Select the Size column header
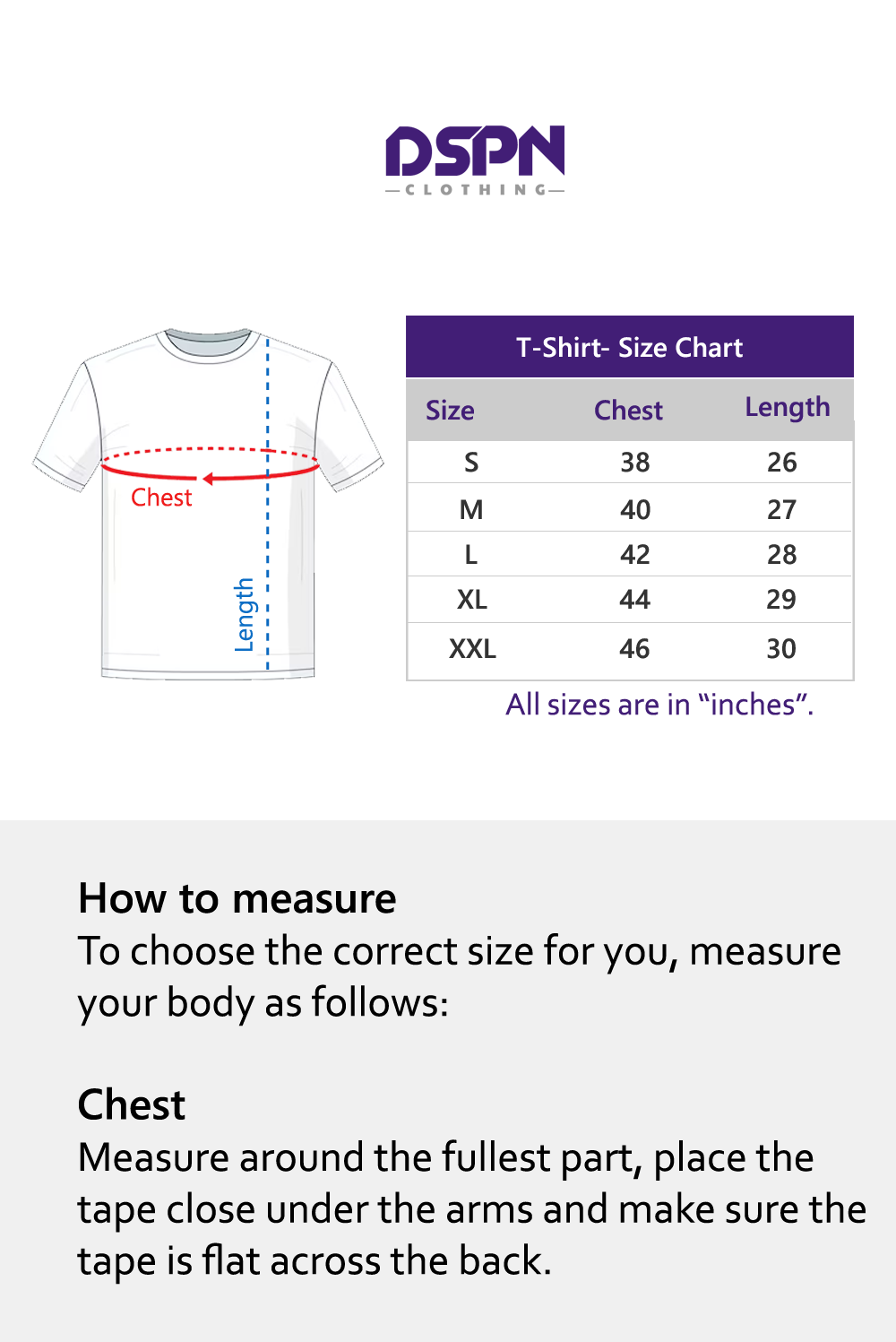 pos(450,411)
